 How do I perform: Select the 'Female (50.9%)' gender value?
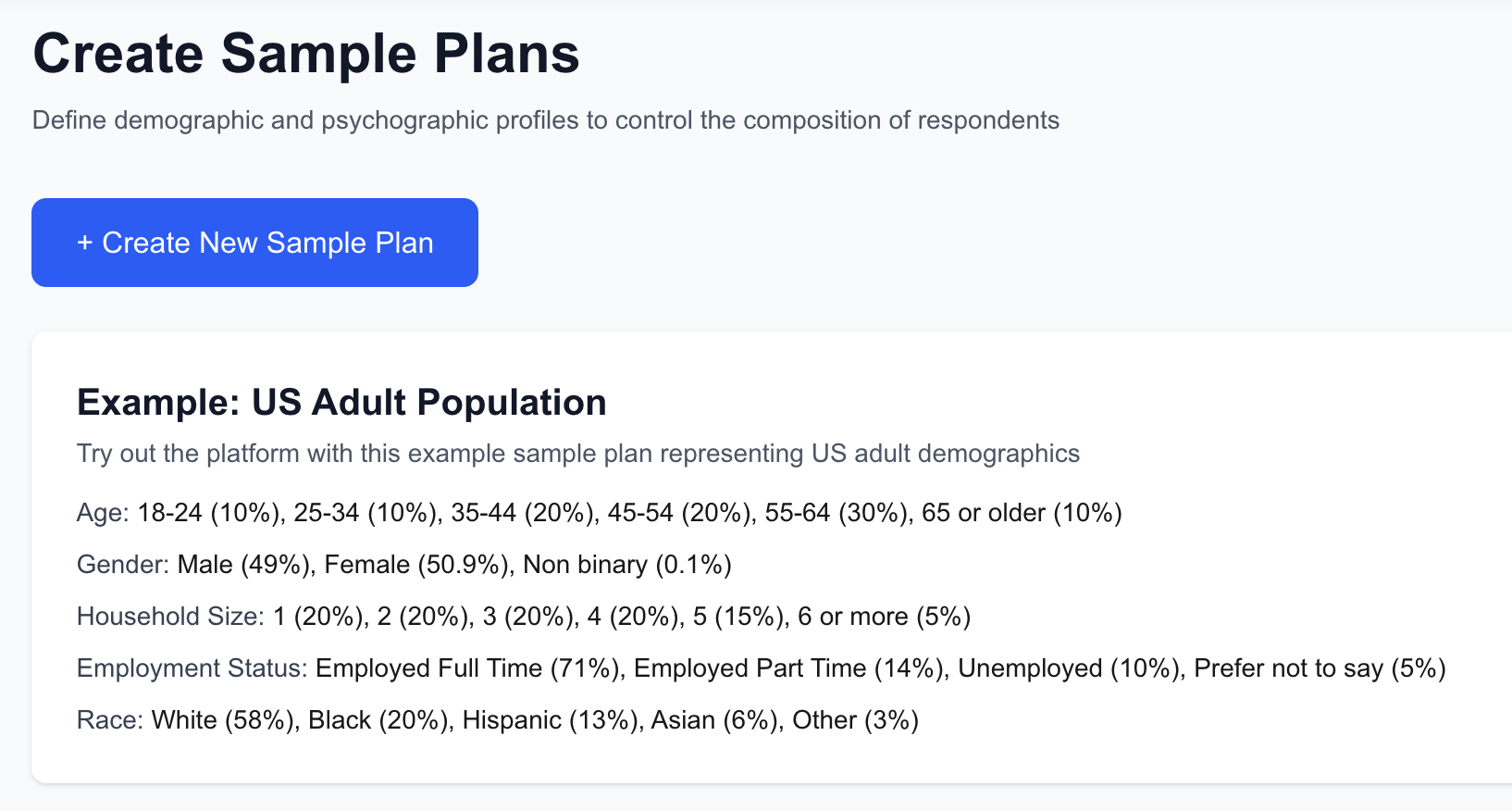tap(418, 565)
